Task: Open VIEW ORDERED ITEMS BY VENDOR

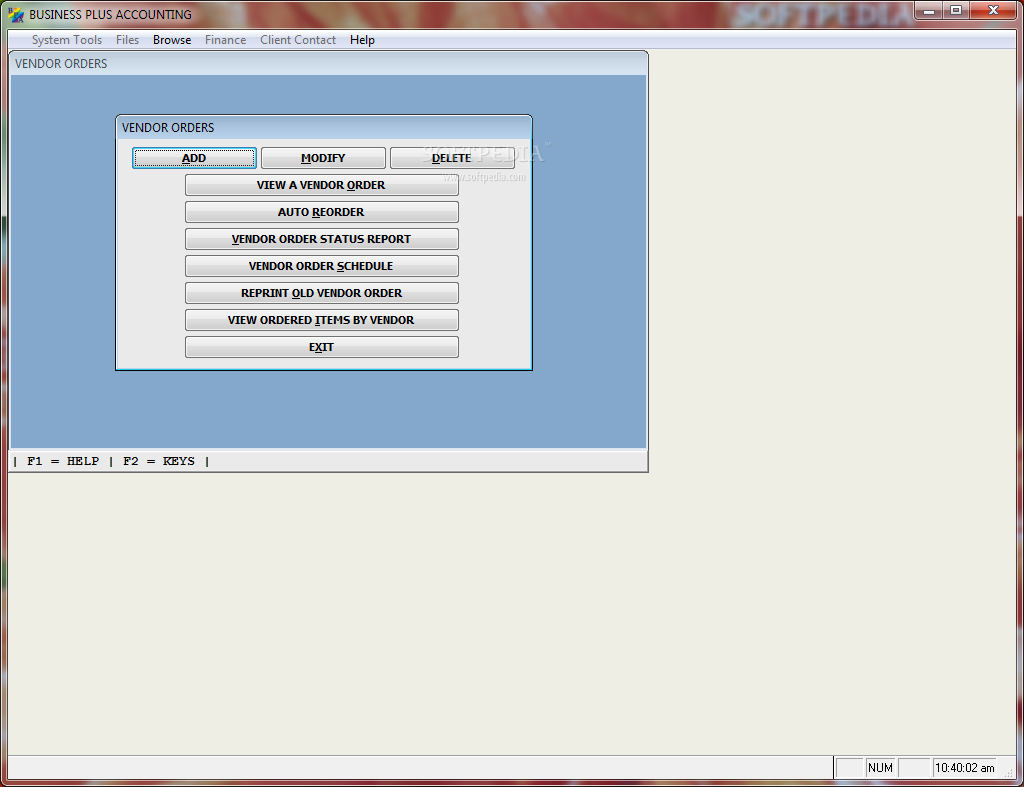Action: 321,320
